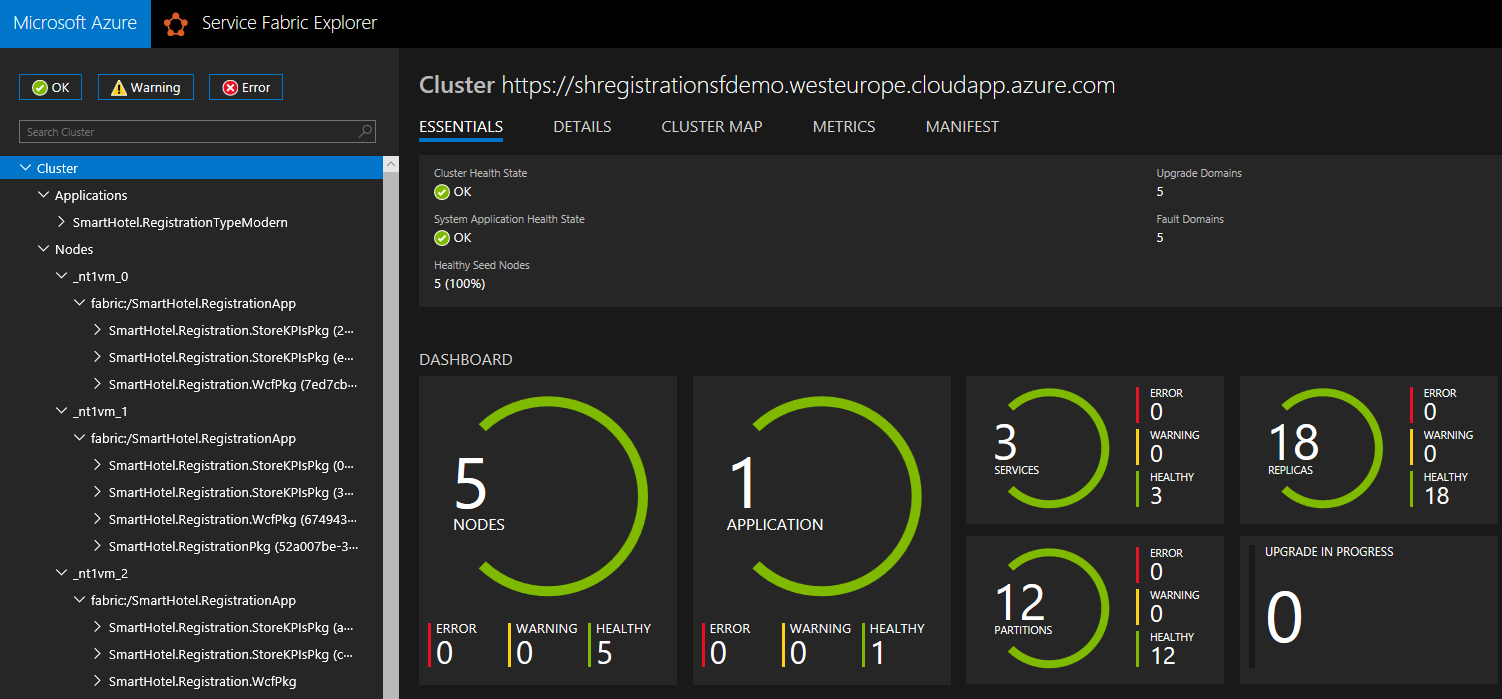Collapse the Nodes tree group

43,249
